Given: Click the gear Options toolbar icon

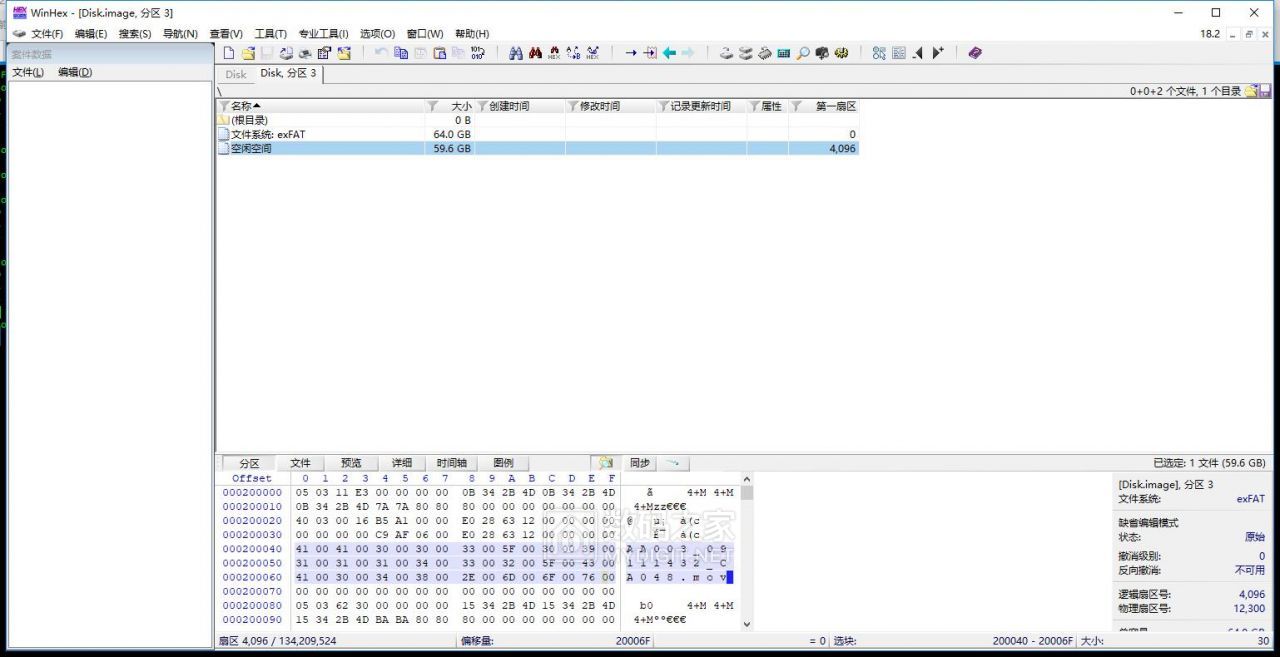Looking at the screenshot, I should [840, 53].
